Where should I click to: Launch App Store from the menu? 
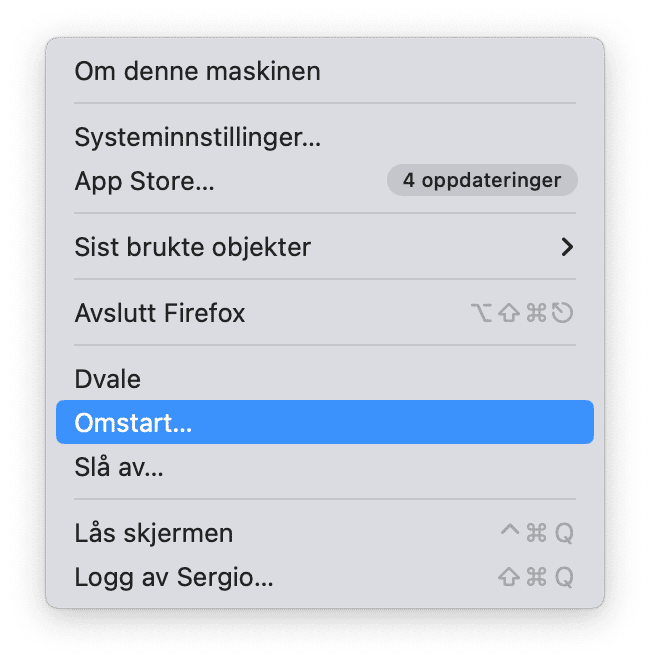[x=144, y=181]
